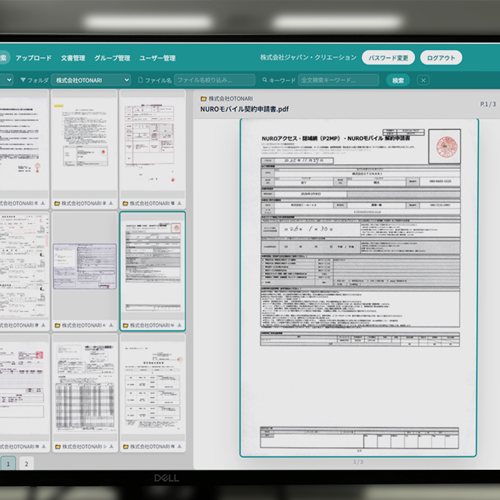This screenshot has width=500, height=500.
Task: Click the ログアウト button
Action: [441, 58]
